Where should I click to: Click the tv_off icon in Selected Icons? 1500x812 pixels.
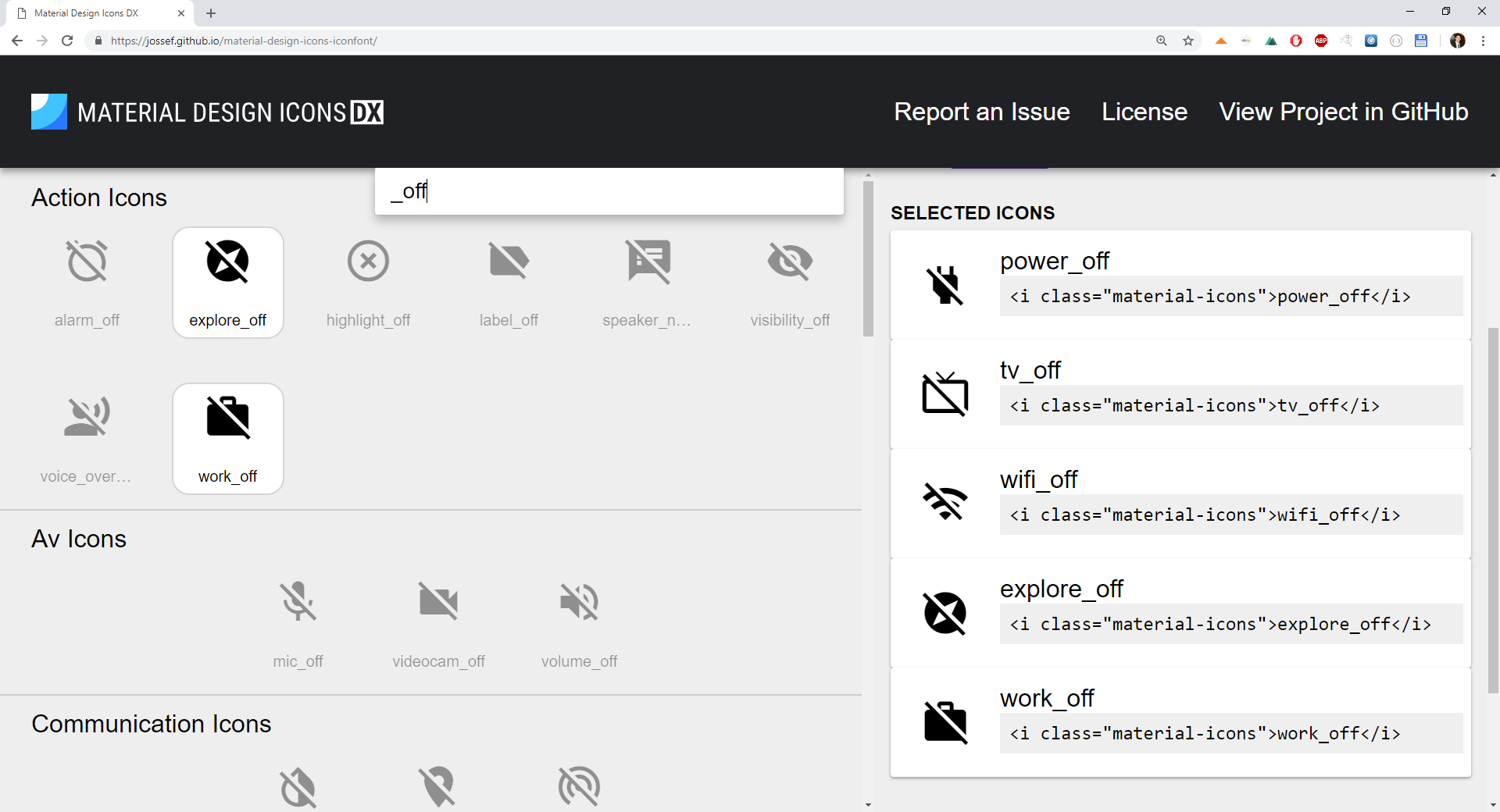(945, 394)
